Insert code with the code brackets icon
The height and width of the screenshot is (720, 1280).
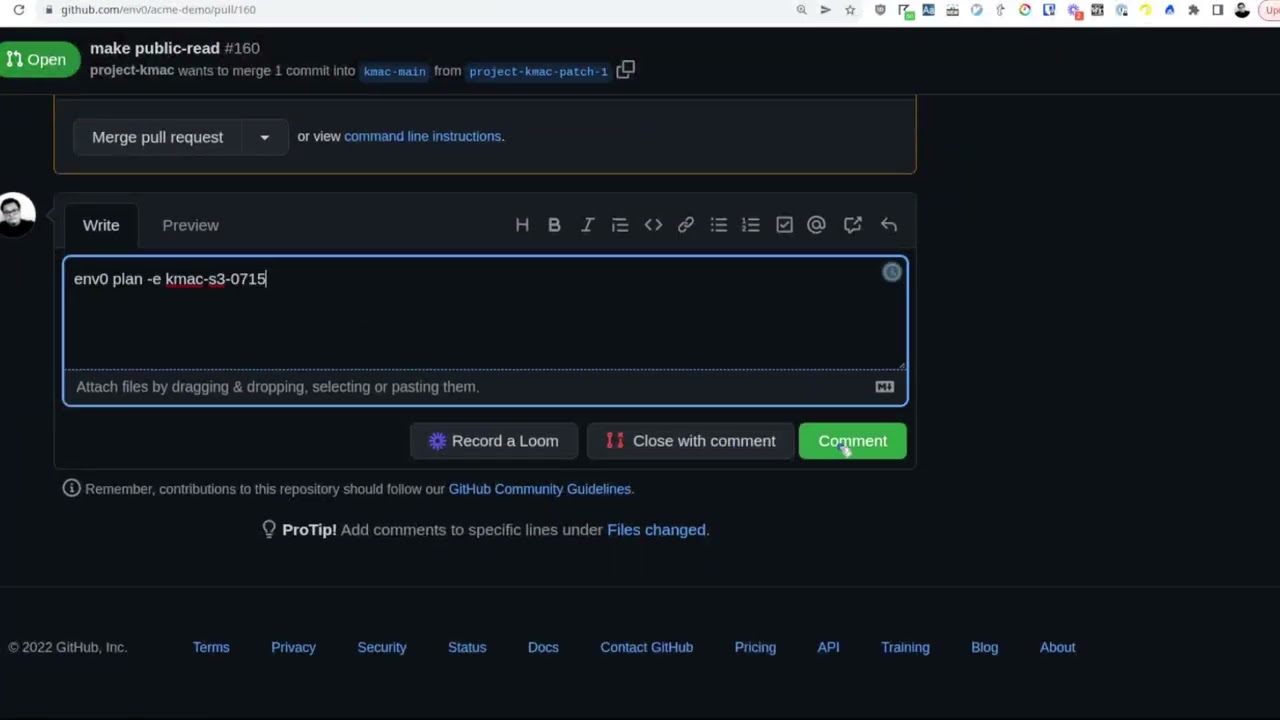653,225
